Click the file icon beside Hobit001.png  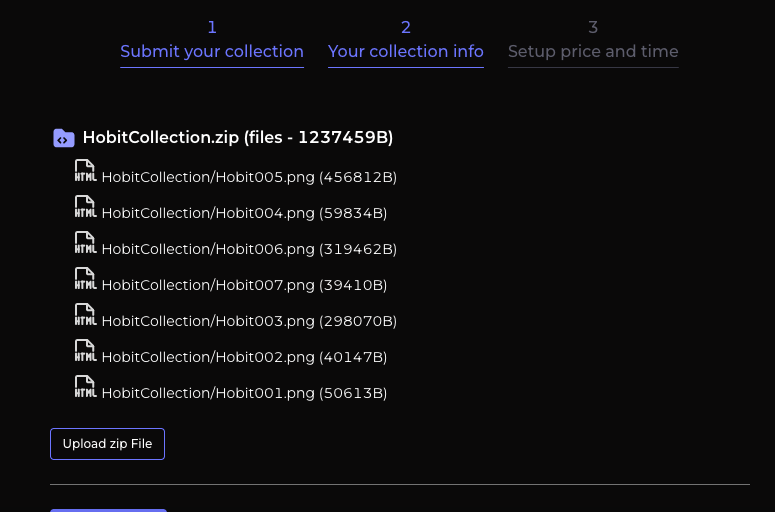click(85, 388)
